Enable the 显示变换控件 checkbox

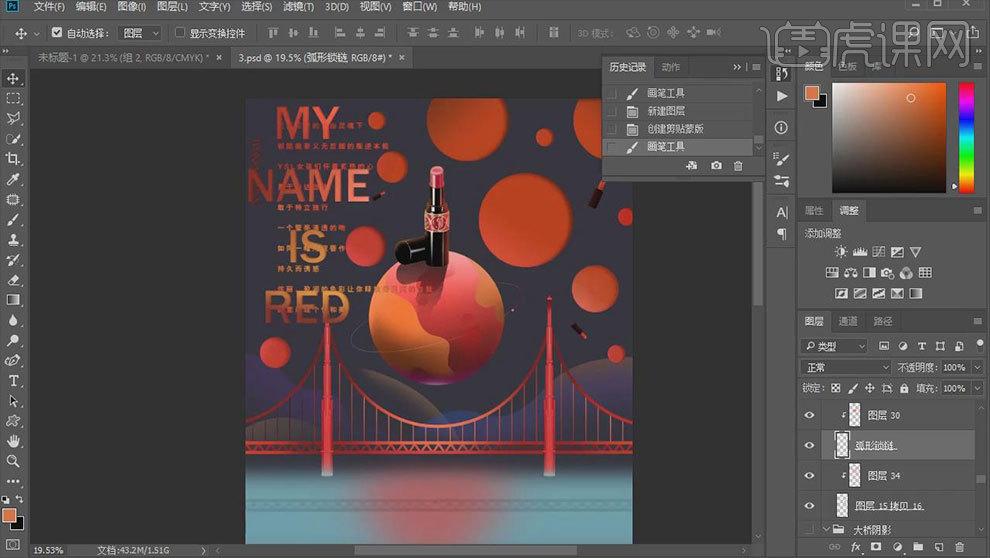(x=180, y=33)
